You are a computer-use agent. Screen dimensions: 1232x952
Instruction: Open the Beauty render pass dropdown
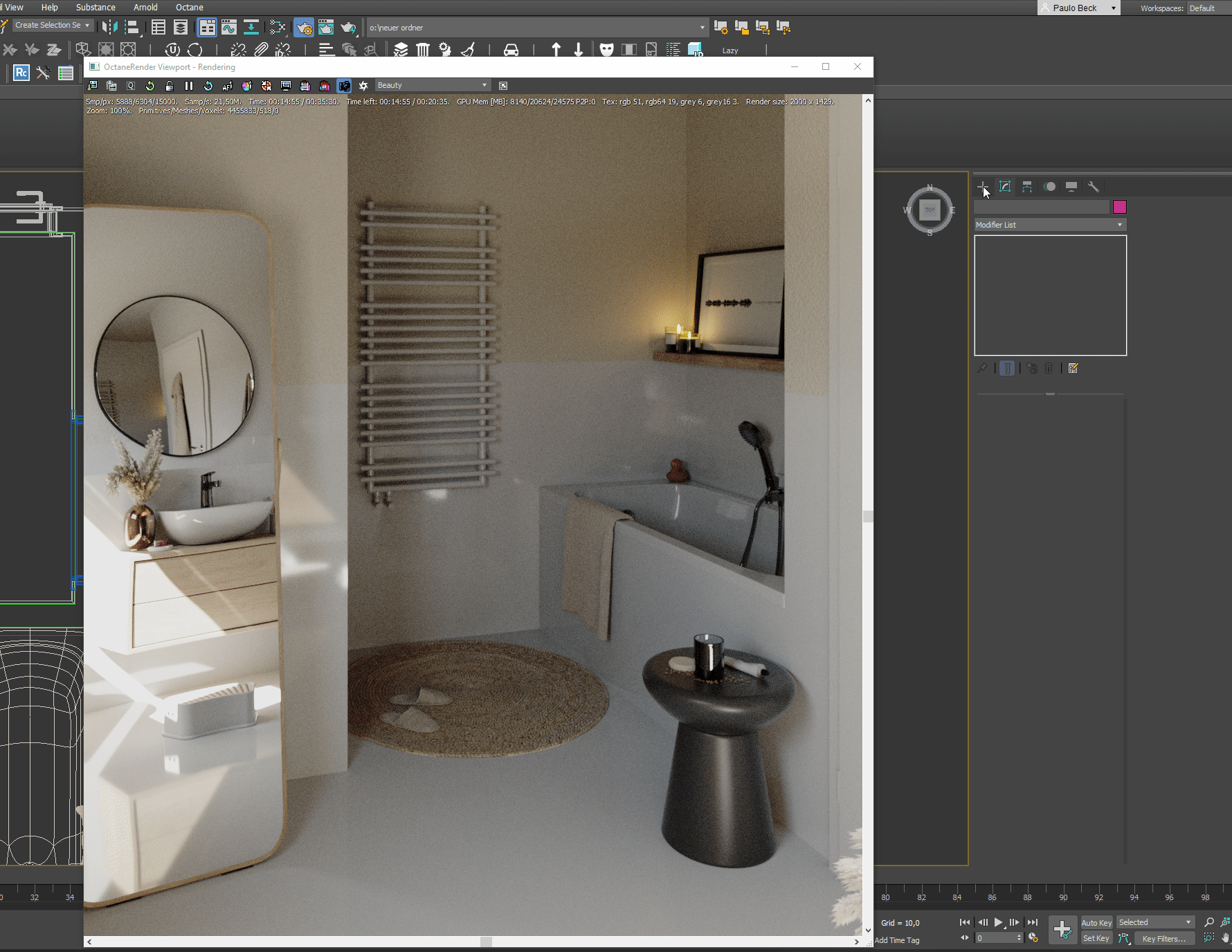click(x=433, y=85)
